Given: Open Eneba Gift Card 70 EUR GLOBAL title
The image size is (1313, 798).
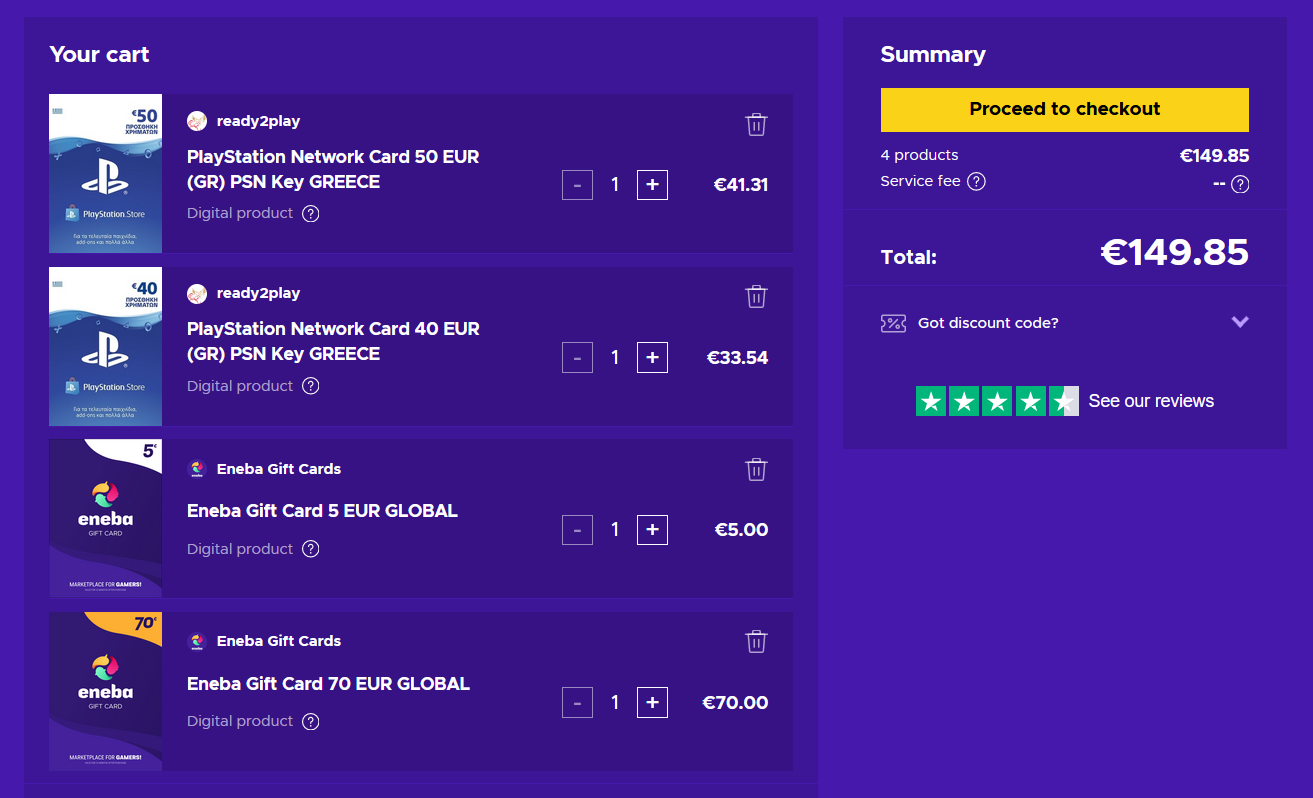Looking at the screenshot, I should tap(328, 684).
